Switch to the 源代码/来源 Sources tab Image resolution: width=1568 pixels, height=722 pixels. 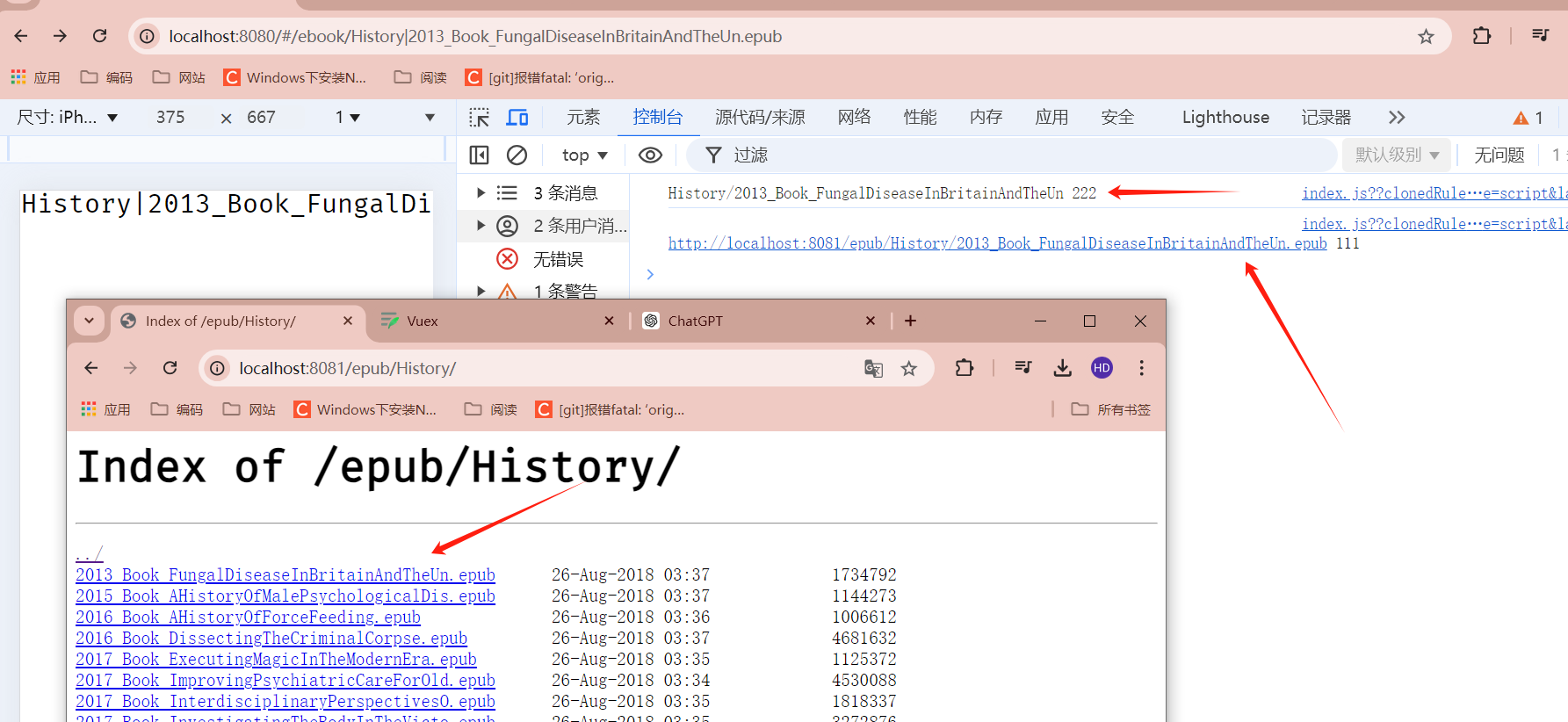click(760, 118)
